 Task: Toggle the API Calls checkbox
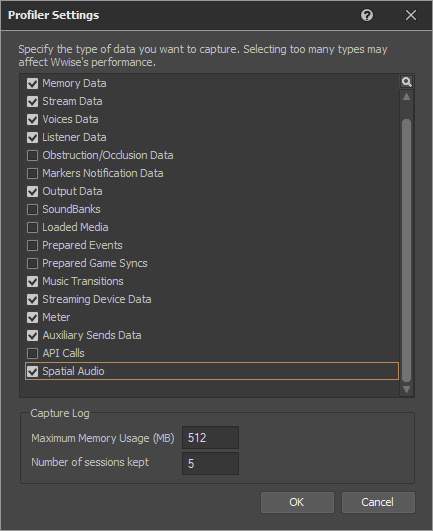(x=33, y=353)
